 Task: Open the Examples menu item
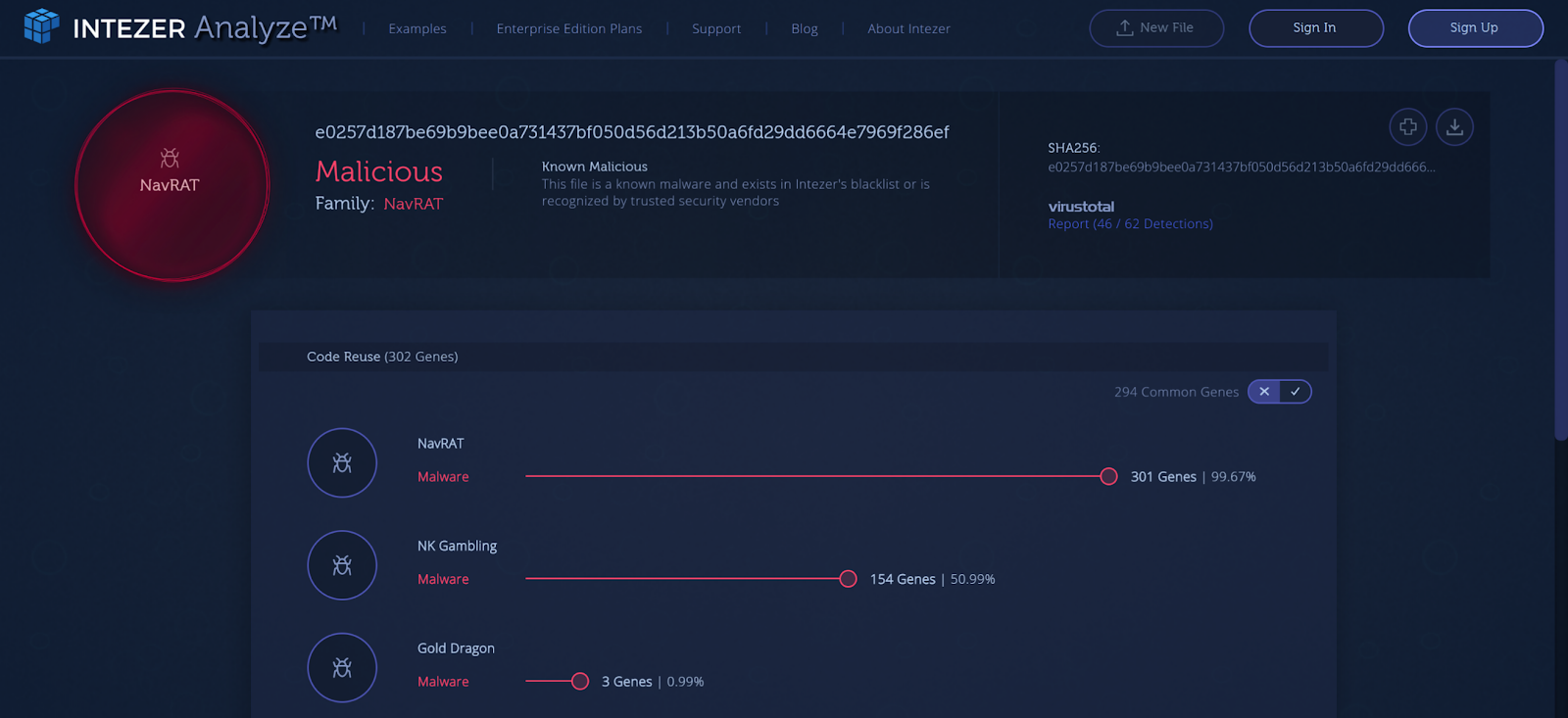point(417,28)
